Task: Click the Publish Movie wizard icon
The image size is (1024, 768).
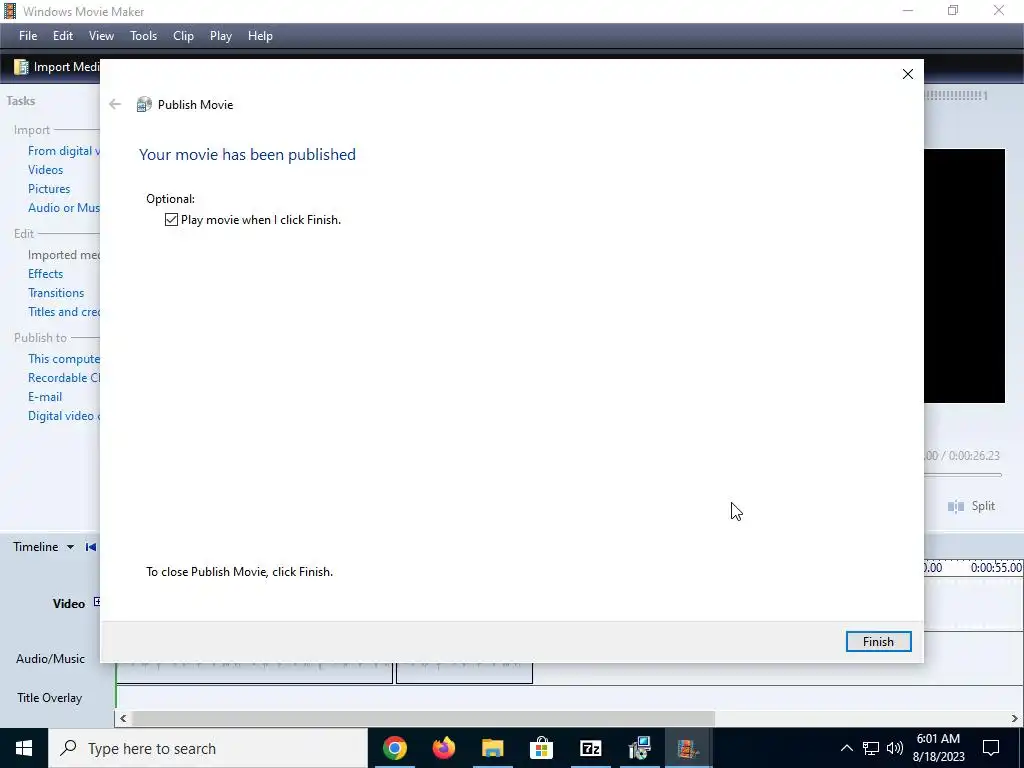Action: [x=144, y=104]
